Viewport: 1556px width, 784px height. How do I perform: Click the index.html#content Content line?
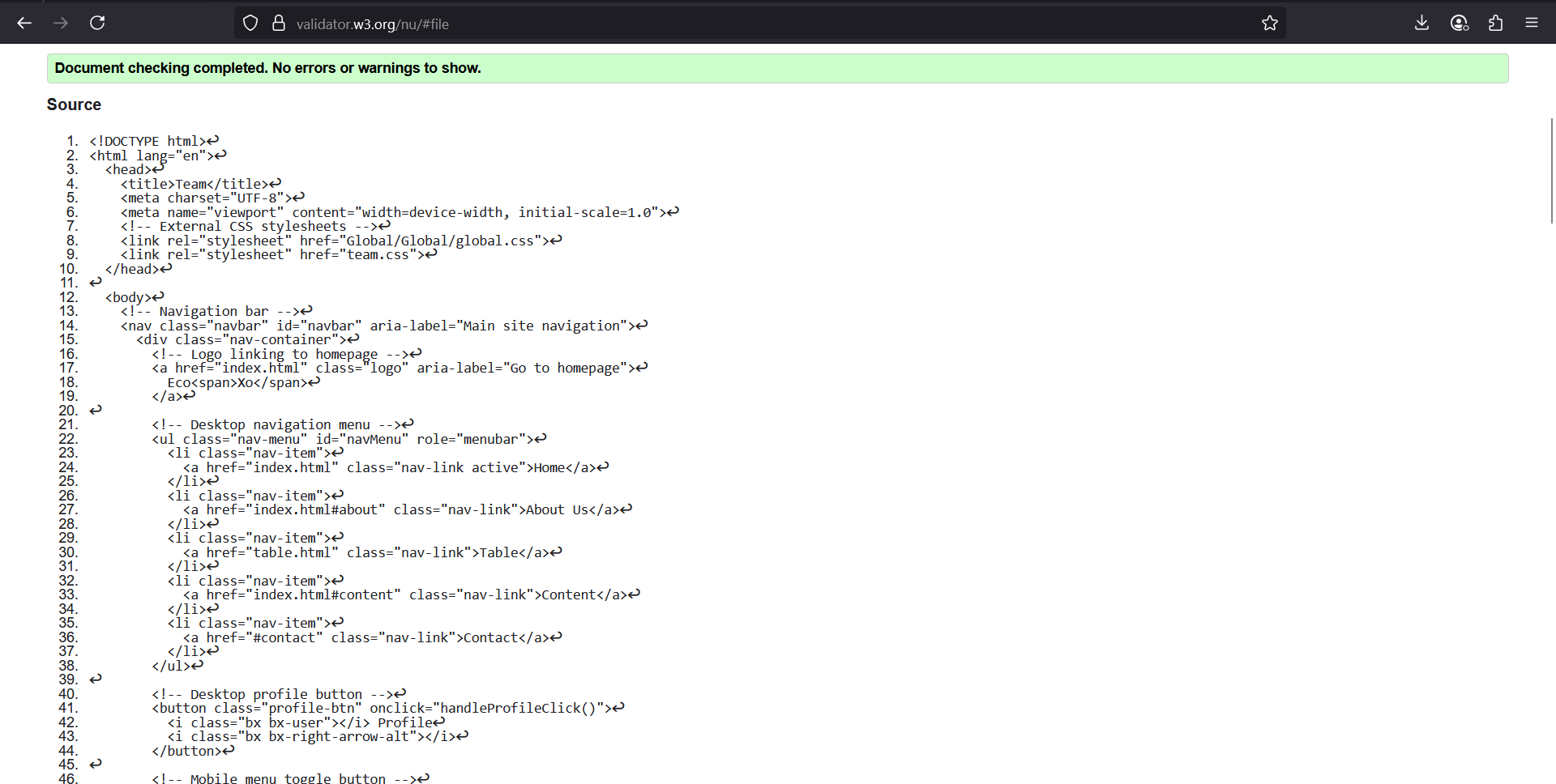411,594
